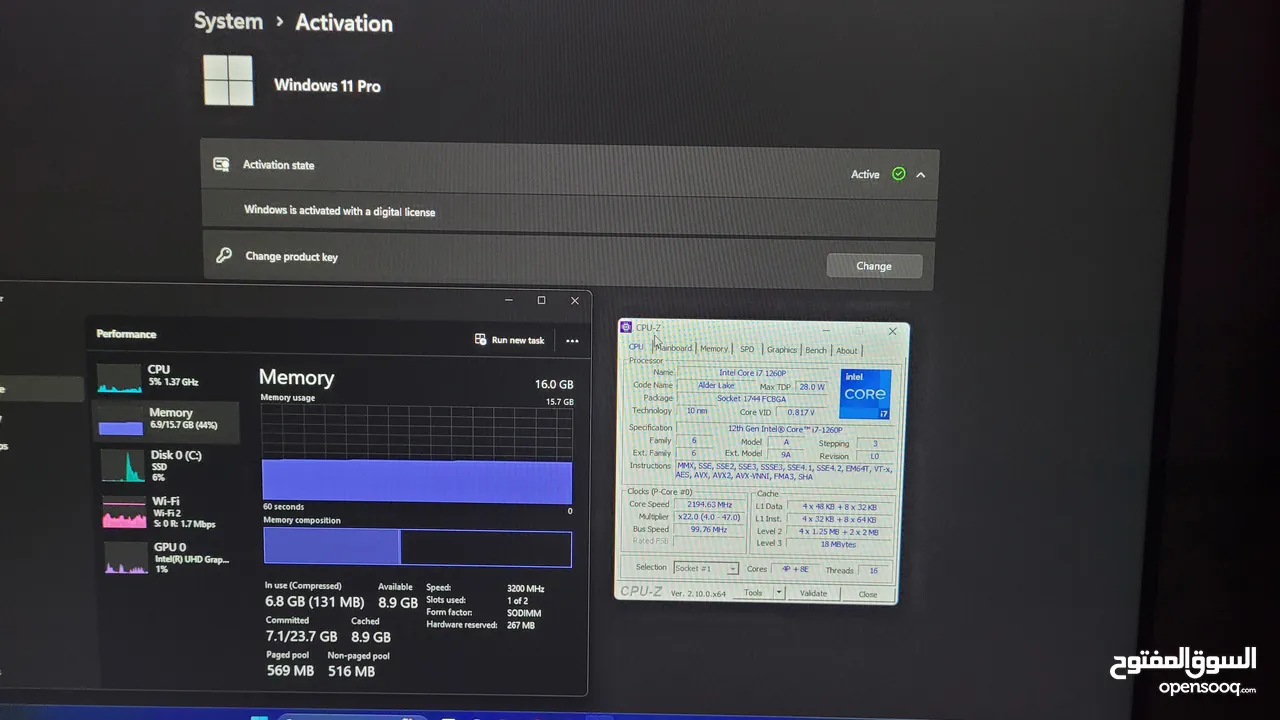This screenshot has height=720, width=1280.
Task: Click the 'x22.0 (4.0 - 47.0)' multiplier field
Action: click(x=709, y=517)
